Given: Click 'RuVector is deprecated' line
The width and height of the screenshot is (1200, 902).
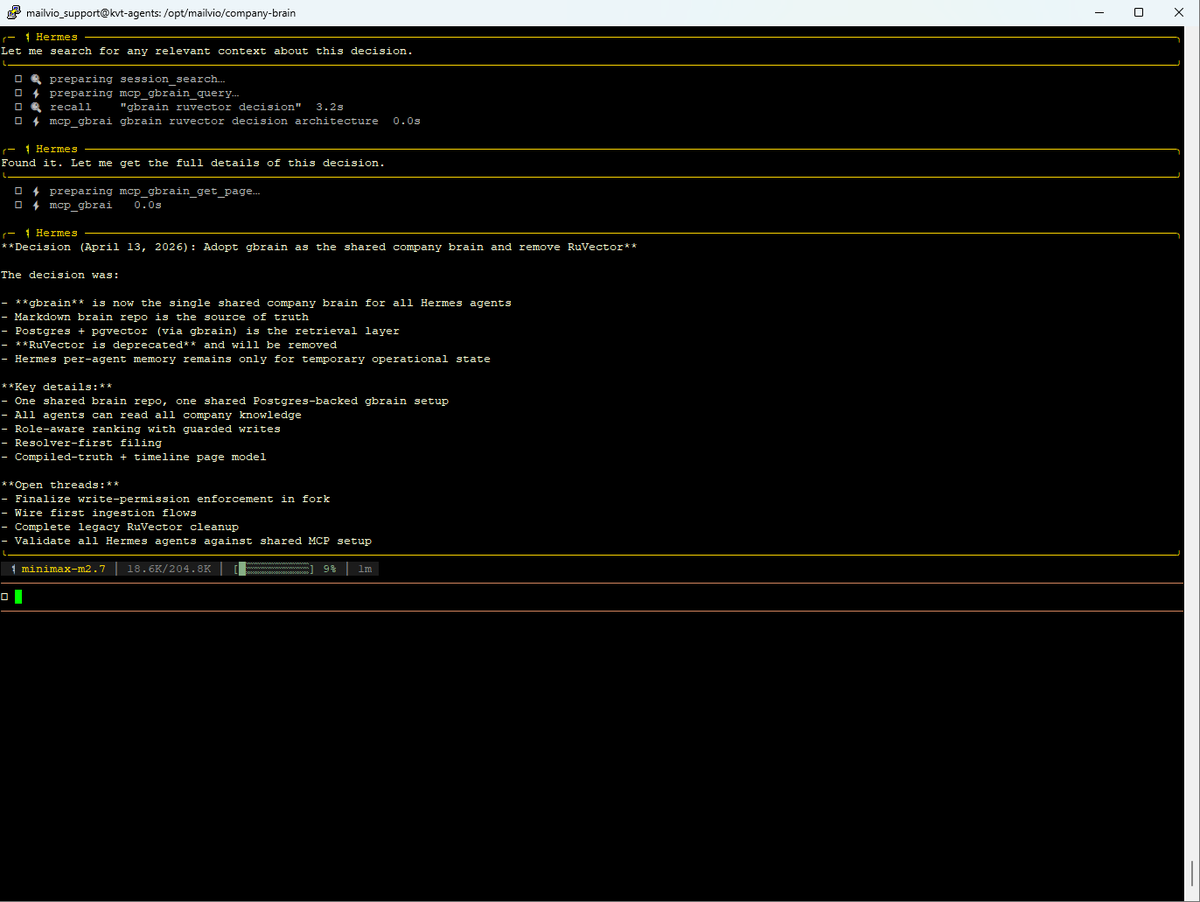Looking at the screenshot, I should pos(169,345).
